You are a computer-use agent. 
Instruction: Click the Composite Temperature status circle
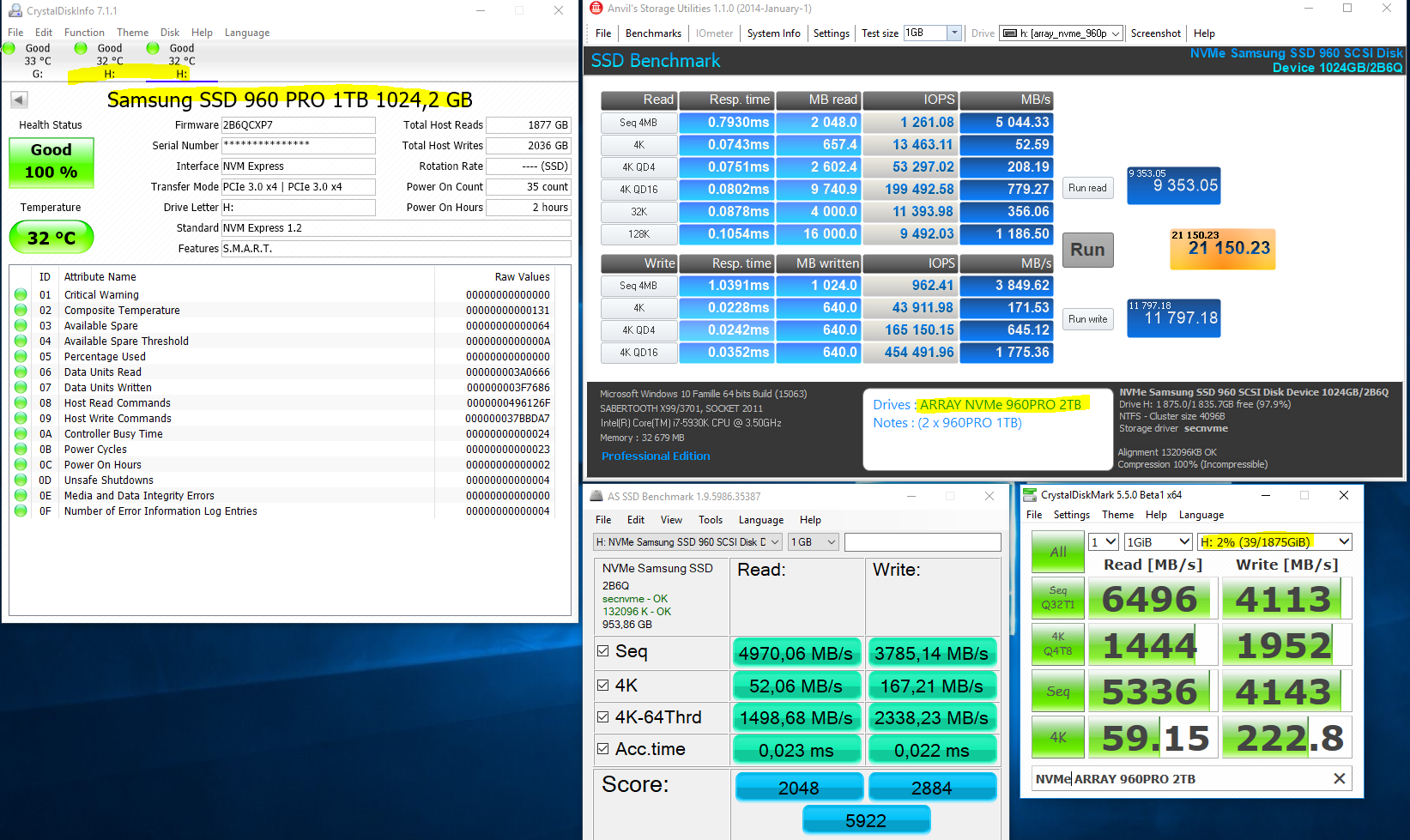pos(21,310)
